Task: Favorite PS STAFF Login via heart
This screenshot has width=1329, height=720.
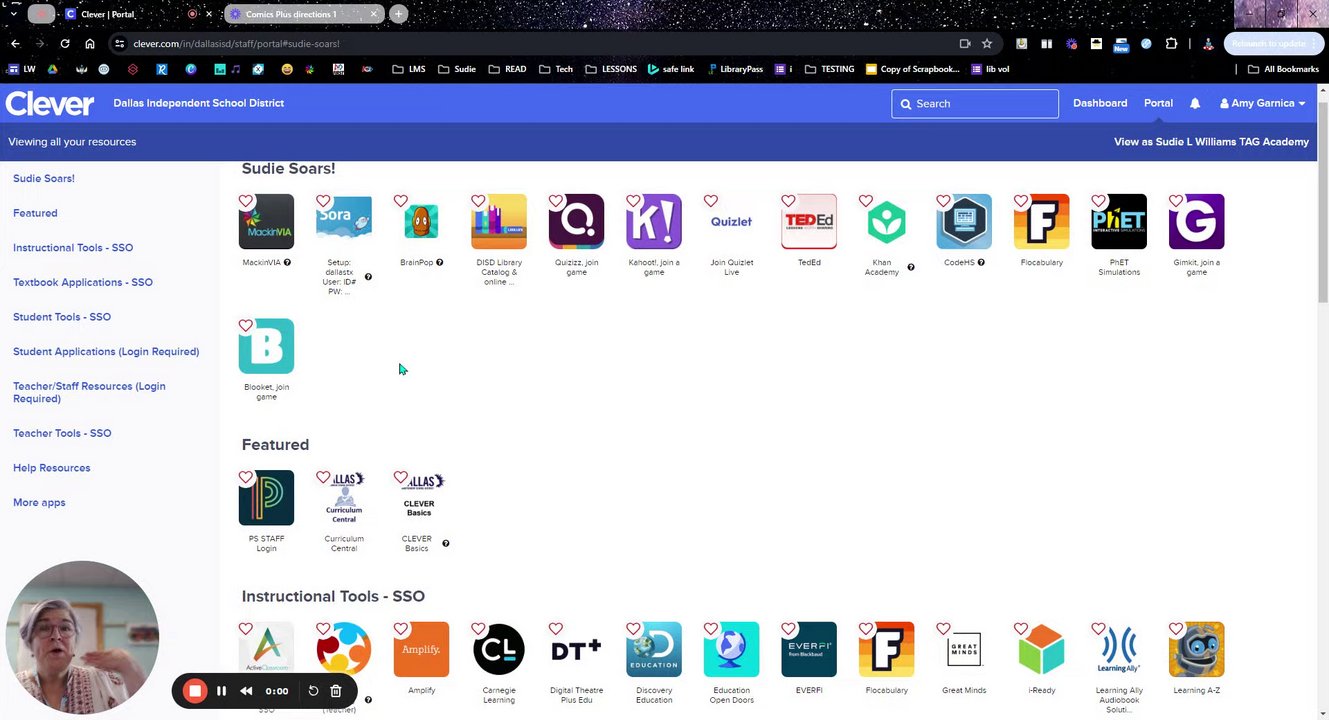Action: [x=246, y=477]
